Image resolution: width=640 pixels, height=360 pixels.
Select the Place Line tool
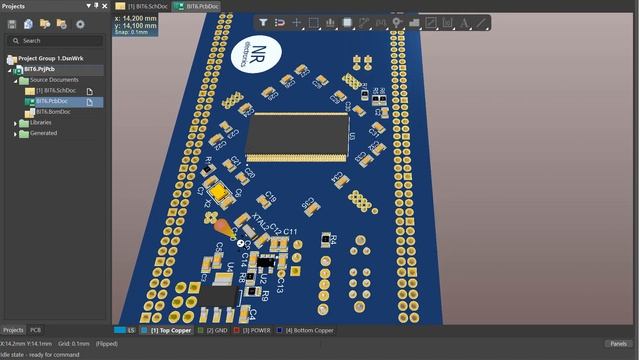[x=481, y=22]
